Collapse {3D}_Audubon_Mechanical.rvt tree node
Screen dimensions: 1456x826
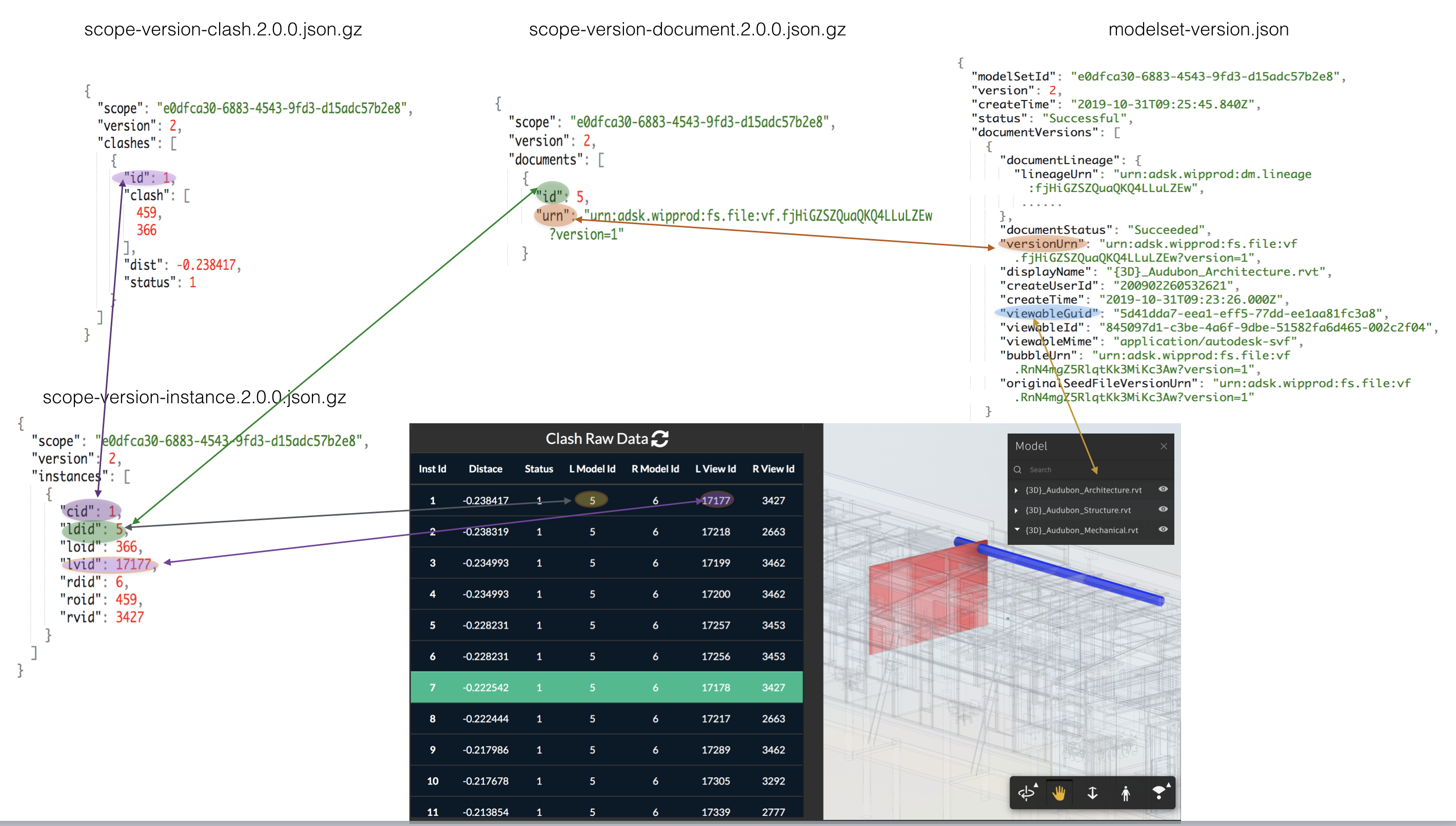(x=1016, y=529)
